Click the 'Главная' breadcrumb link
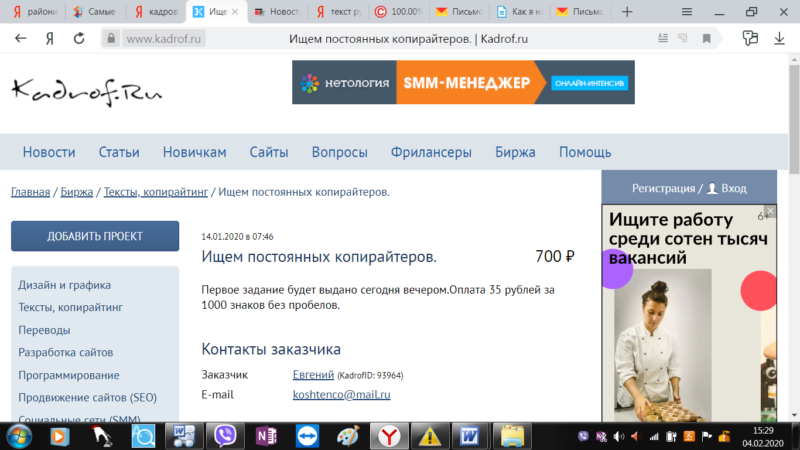The image size is (800, 450). pyautogui.click(x=31, y=192)
